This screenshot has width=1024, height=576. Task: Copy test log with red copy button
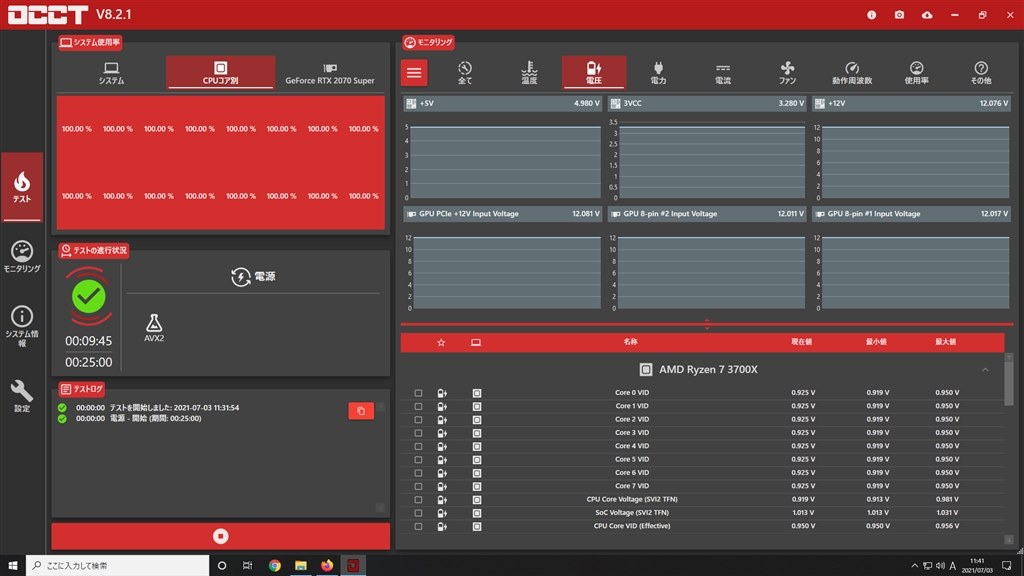[360, 411]
